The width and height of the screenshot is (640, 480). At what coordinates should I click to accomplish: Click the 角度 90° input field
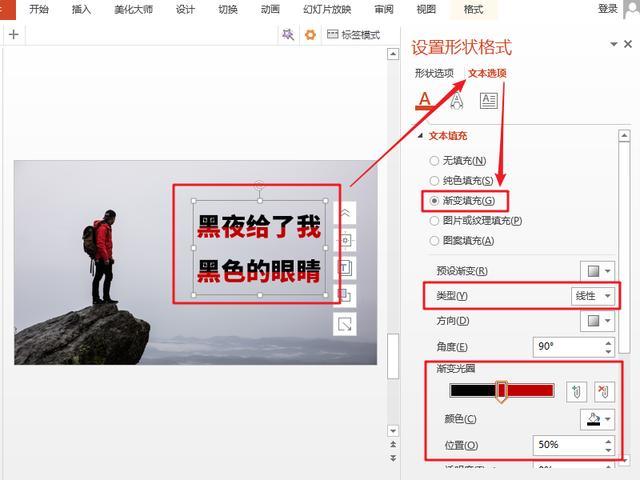tap(567, 347)
